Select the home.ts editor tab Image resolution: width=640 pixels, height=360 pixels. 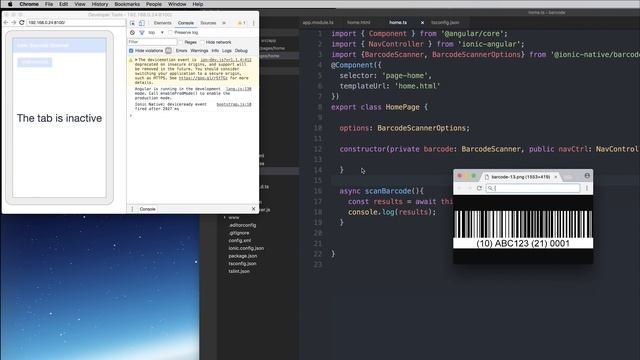(x=398, y=23)
